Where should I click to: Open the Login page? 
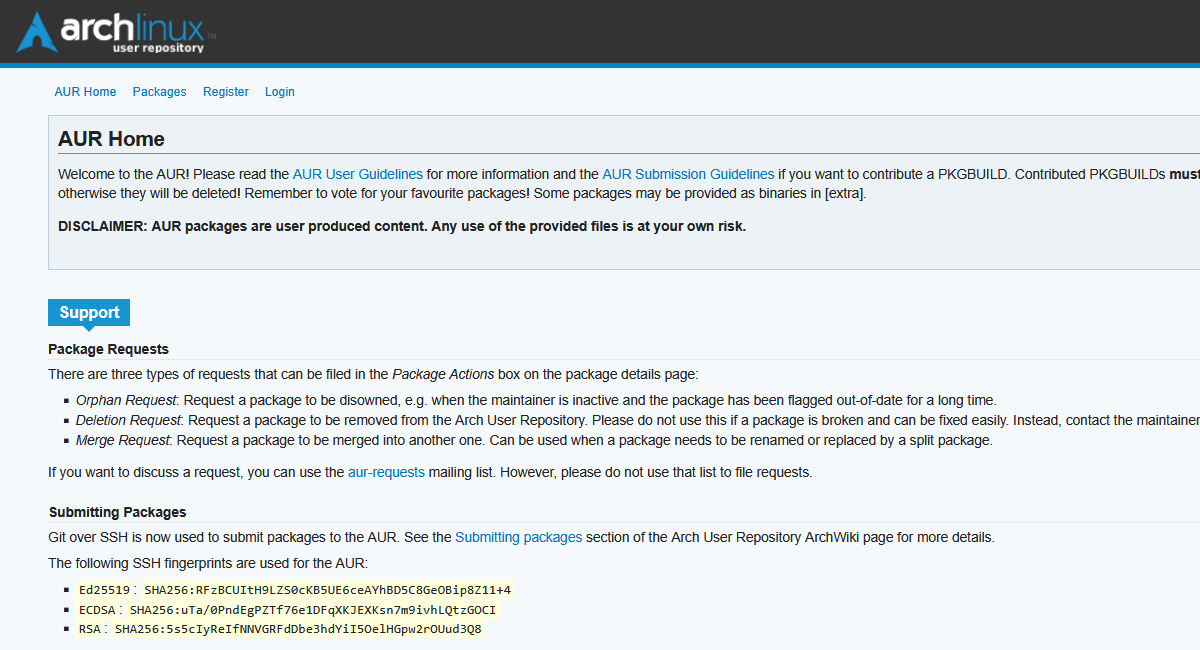pos(280,92)
